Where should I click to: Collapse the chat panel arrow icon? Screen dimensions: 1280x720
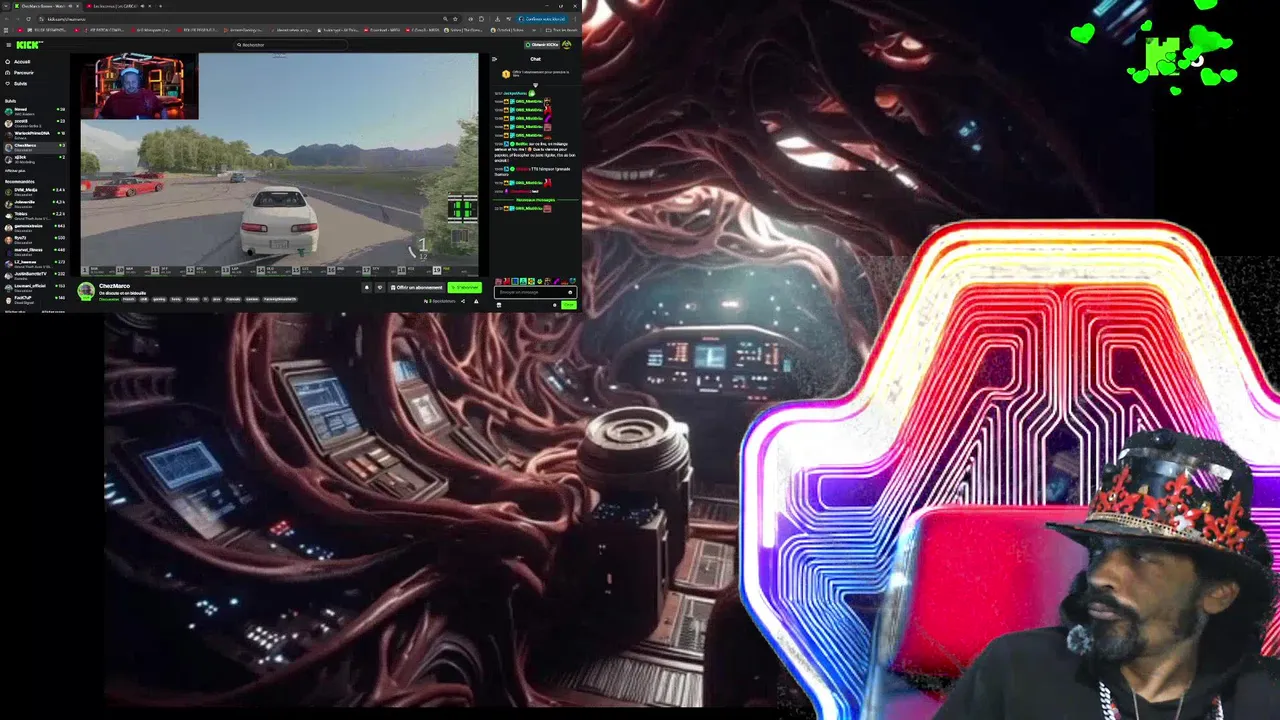pos(494,59)
